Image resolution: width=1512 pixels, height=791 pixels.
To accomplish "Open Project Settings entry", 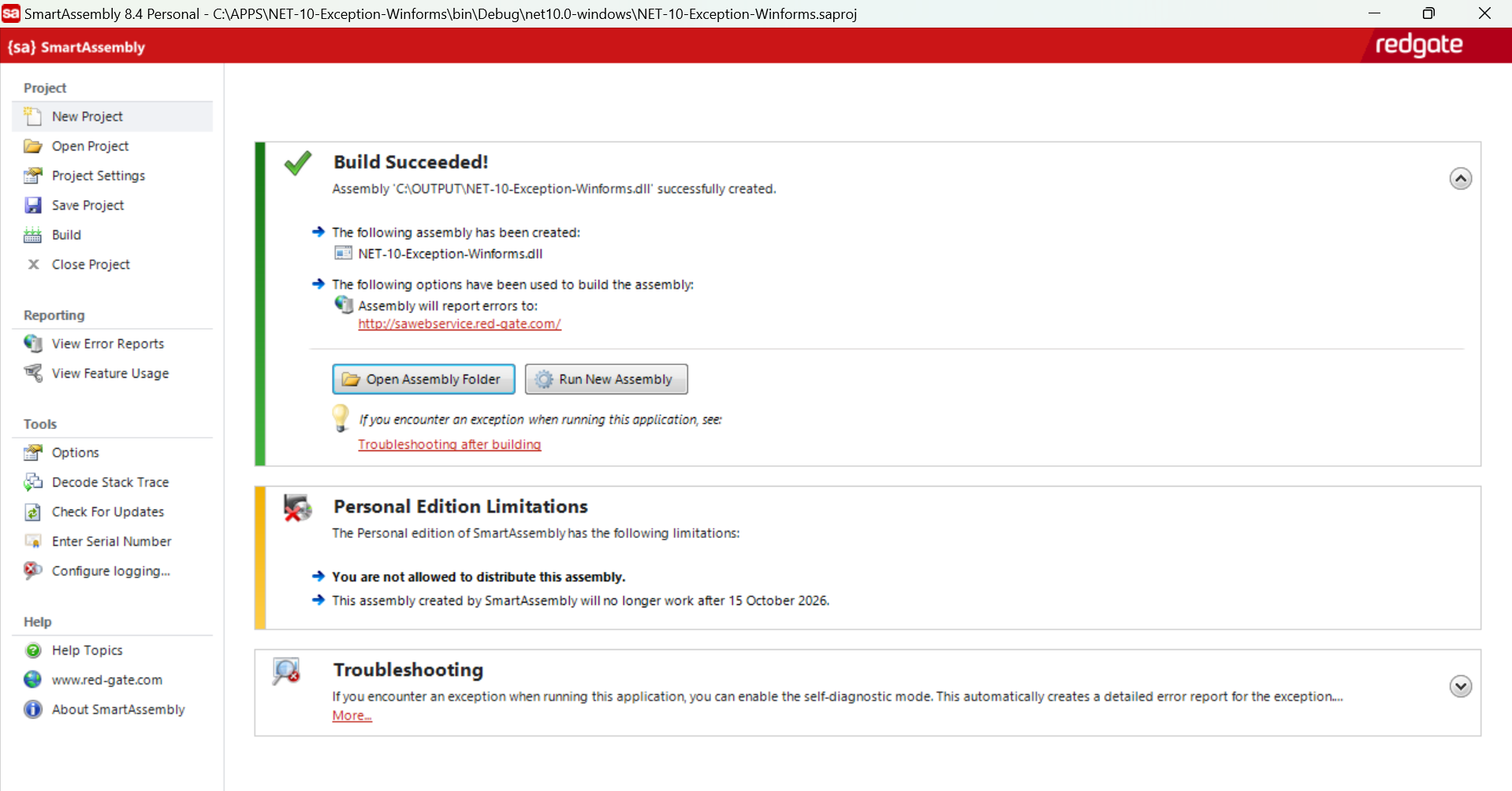I will pyautogui.click(x=113, y=175).
